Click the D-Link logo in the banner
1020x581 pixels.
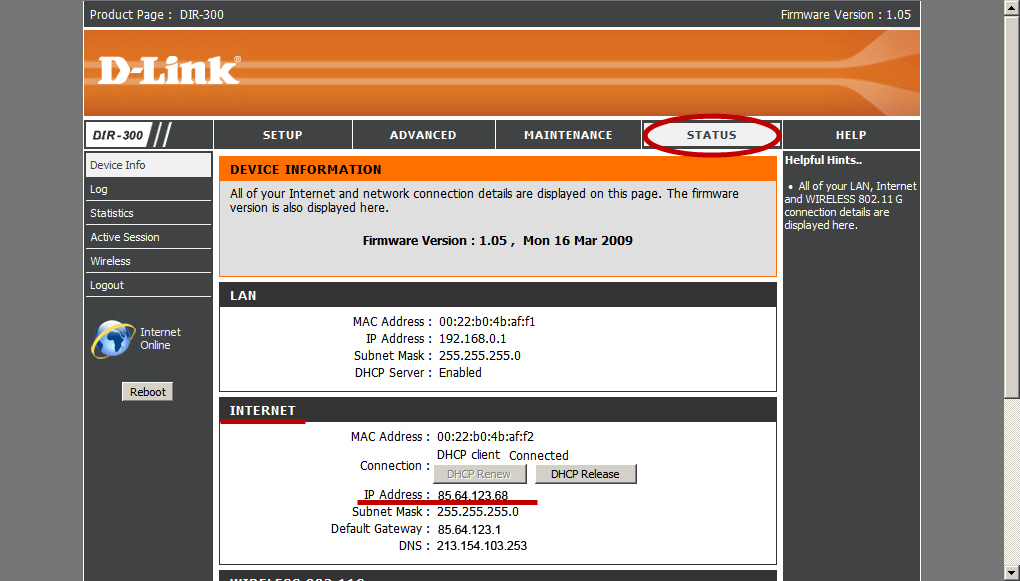click(169, 70)
